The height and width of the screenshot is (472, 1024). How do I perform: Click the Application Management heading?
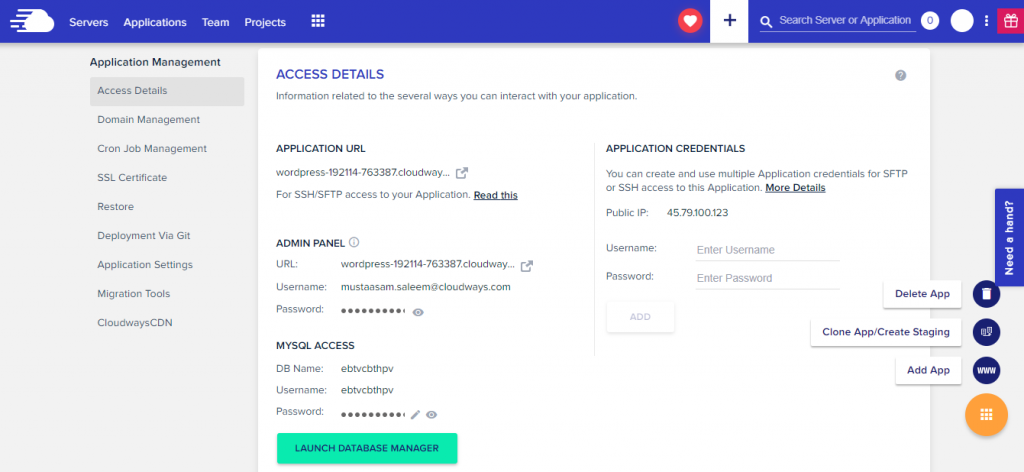155,62
